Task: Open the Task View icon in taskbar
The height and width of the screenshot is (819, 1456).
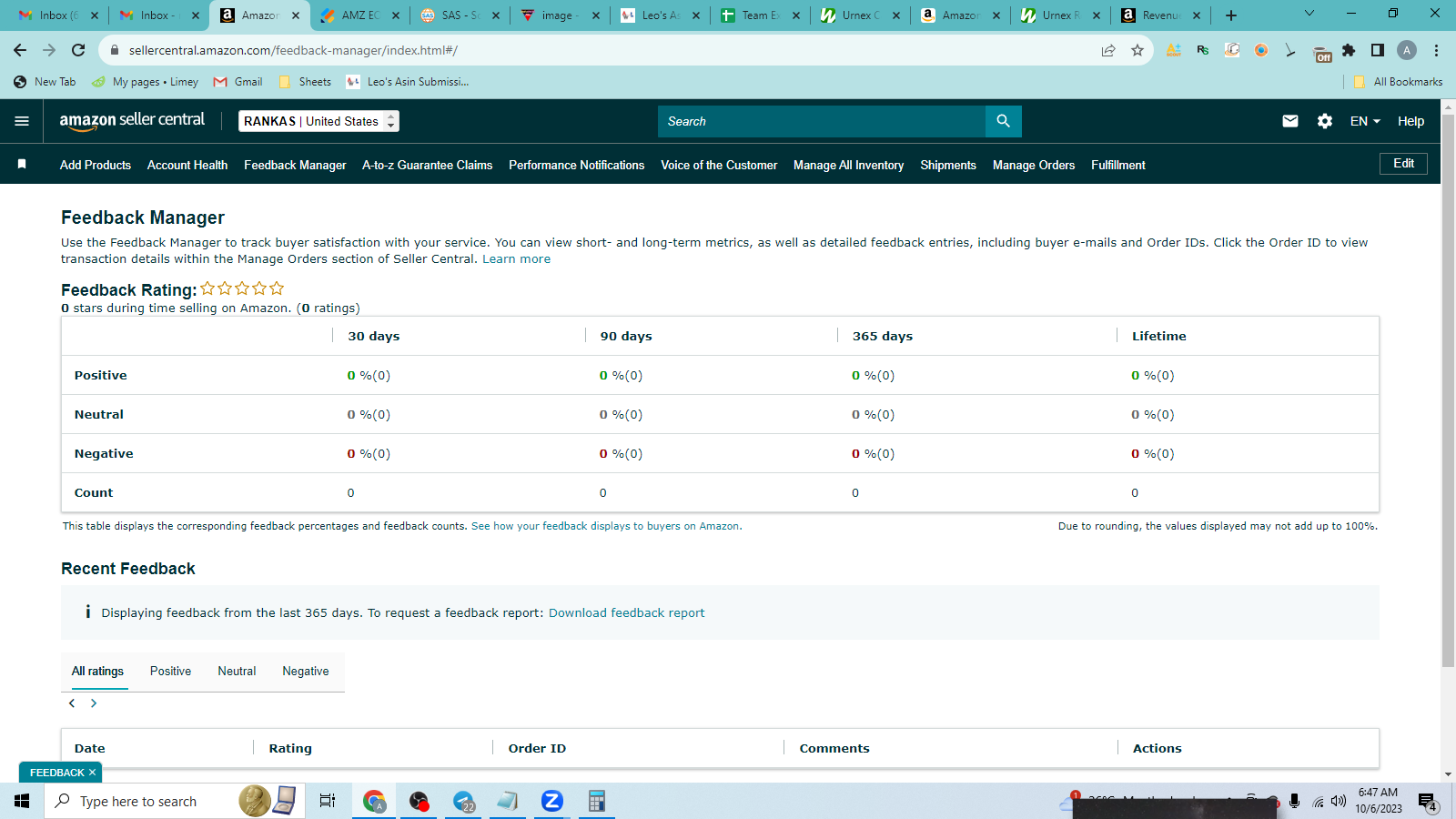Action: coord(328,801)
